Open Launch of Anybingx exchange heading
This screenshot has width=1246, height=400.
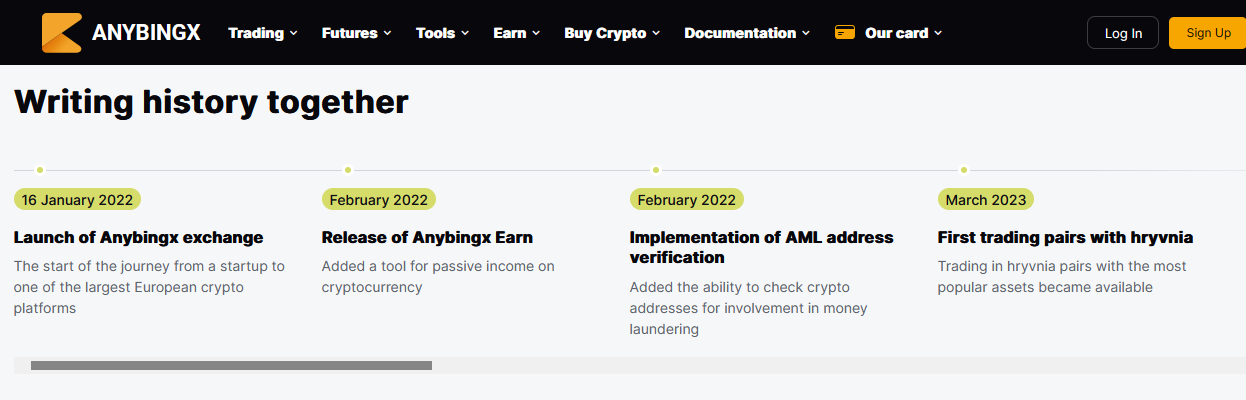(x=138, y=238)
